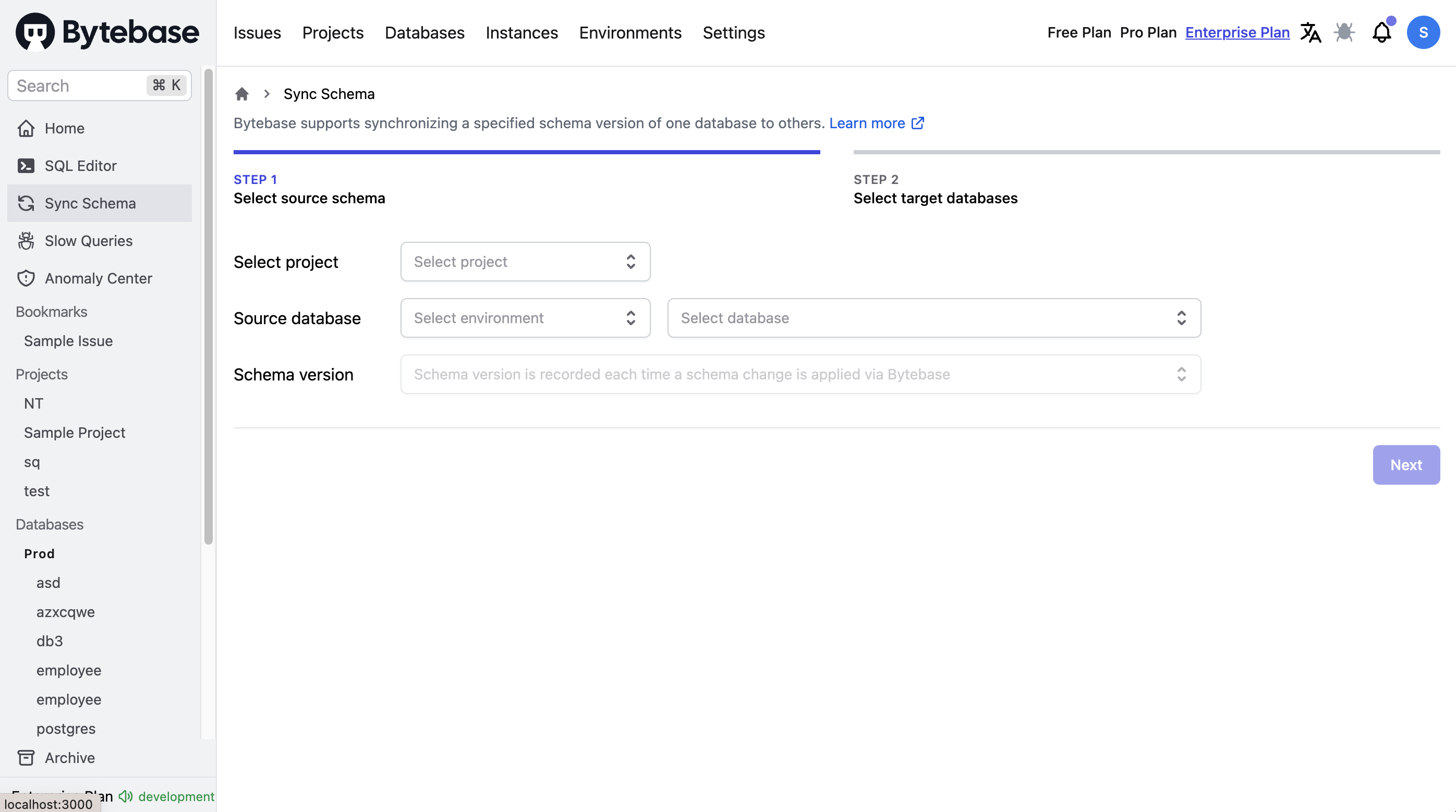This screenshot has width=1456, height=812.
Task: Click the Archive sidebar item
Action: [69, 757]
